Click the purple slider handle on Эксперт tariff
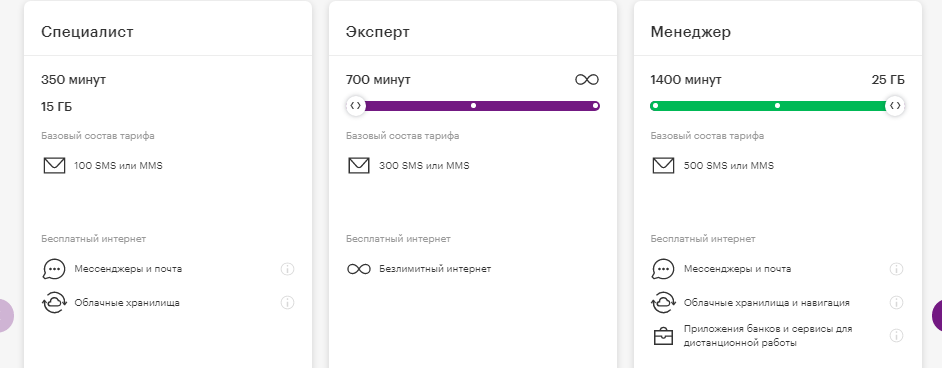Image resolution: width=942 pixels, height=368 pixels. [356, 106]
